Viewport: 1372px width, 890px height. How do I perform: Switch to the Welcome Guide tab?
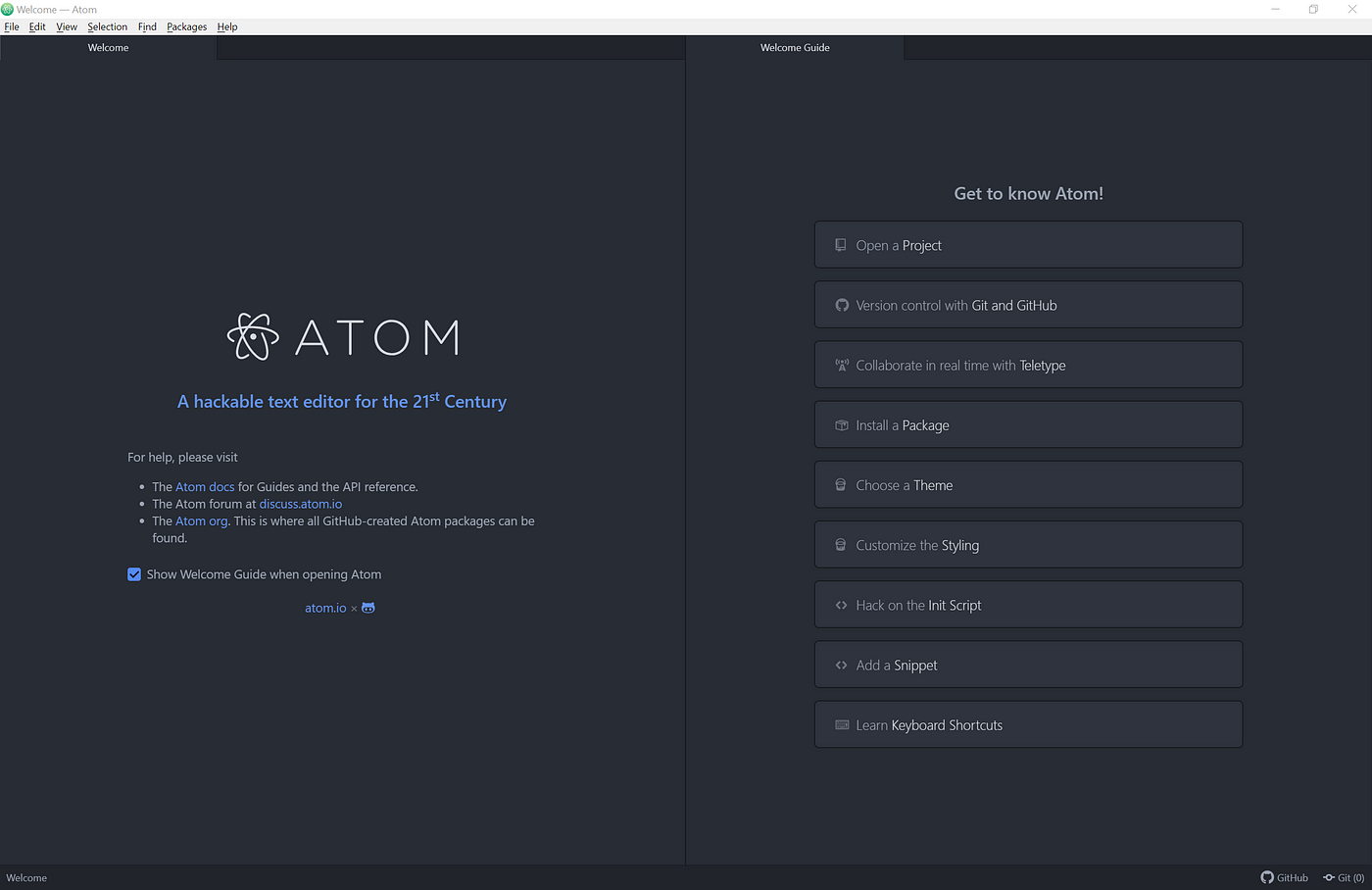pyautogui.click(x=795, y=47)
